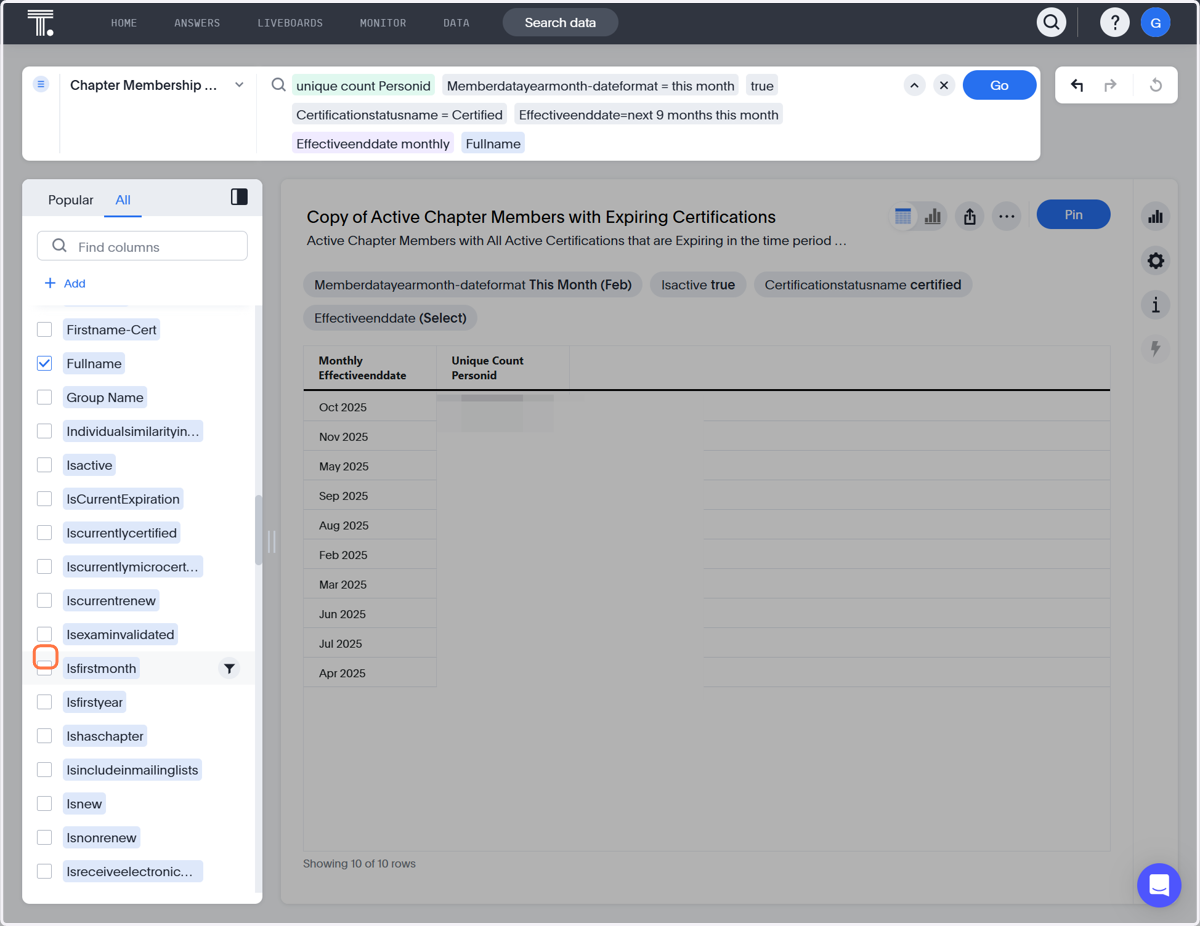Open the chat support bubble icon
1200x926 pixels.
(x=1159, y=885)
